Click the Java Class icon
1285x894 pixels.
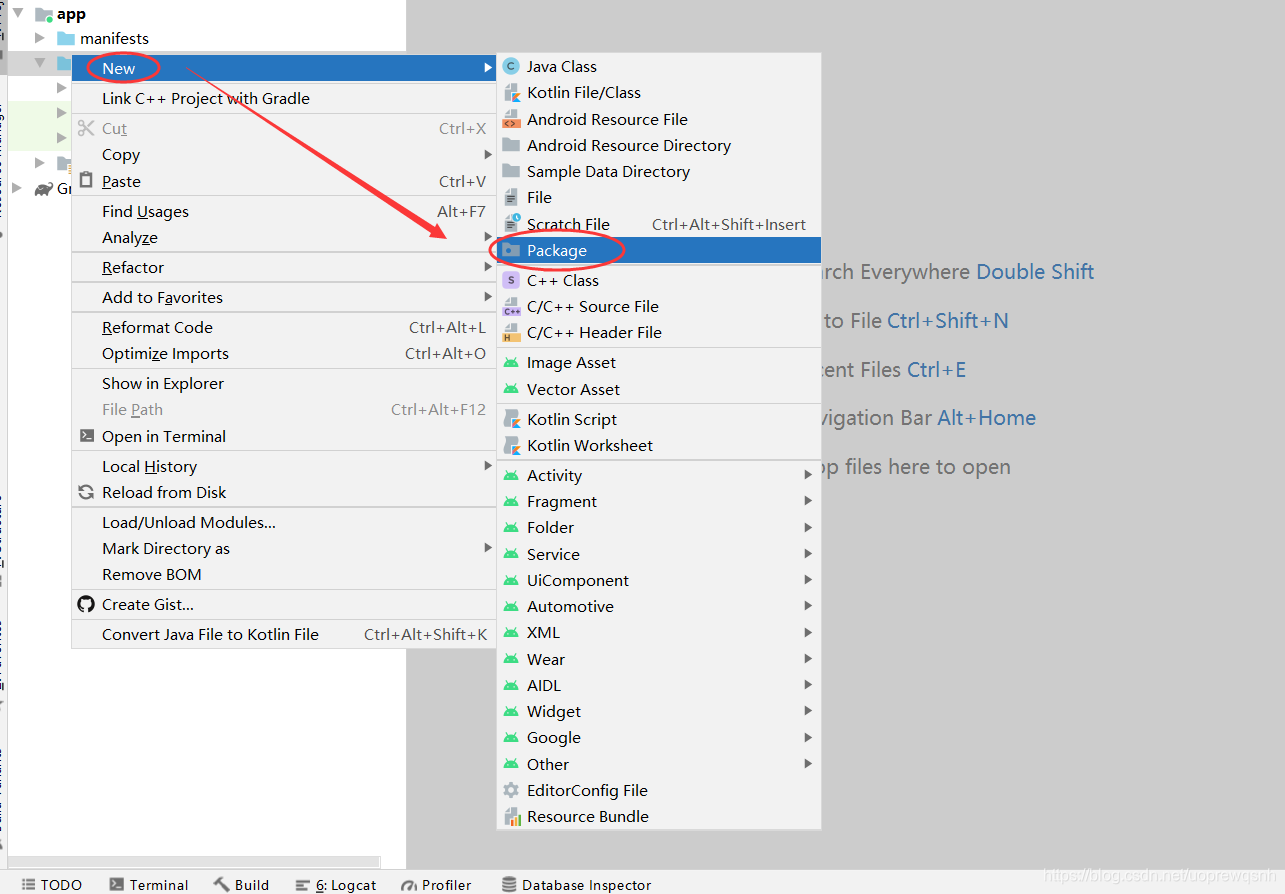[511, 67]
